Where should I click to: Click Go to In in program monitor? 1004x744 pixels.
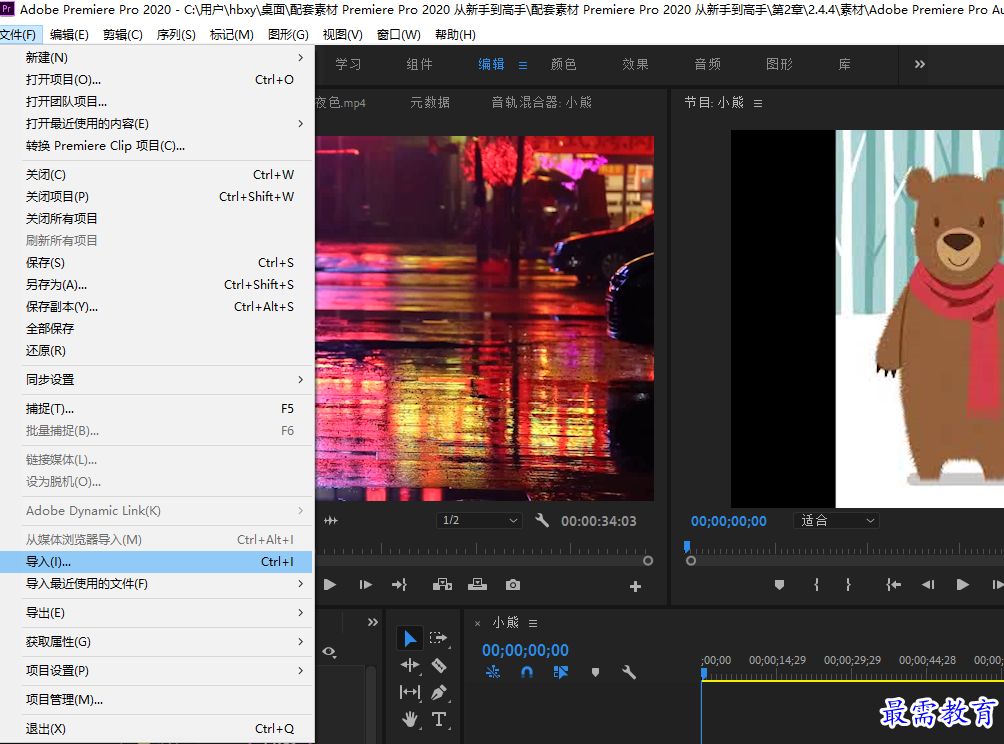pos(893,585)
